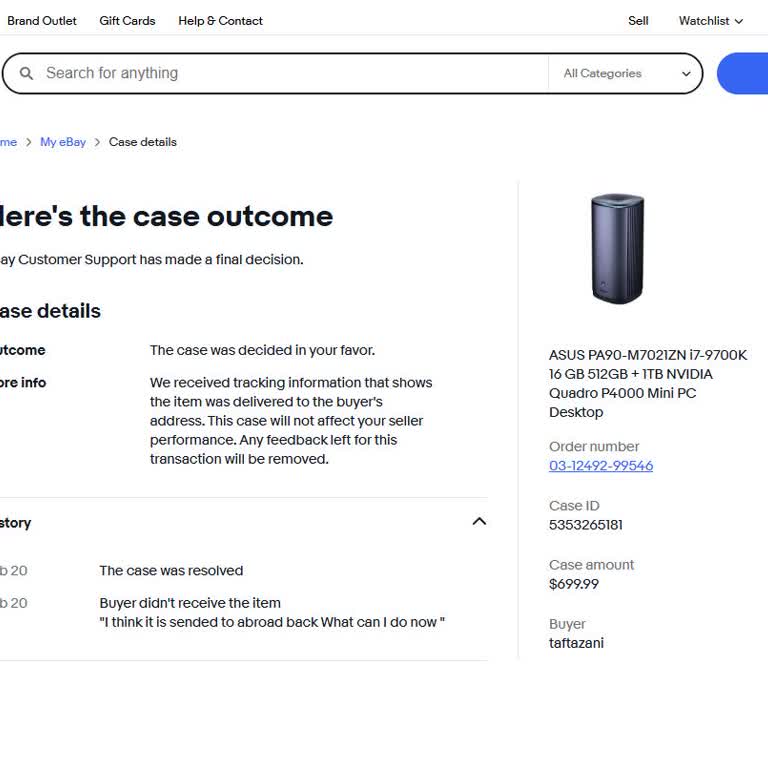Go back to Home via breadcrumb

coord(8,142)
